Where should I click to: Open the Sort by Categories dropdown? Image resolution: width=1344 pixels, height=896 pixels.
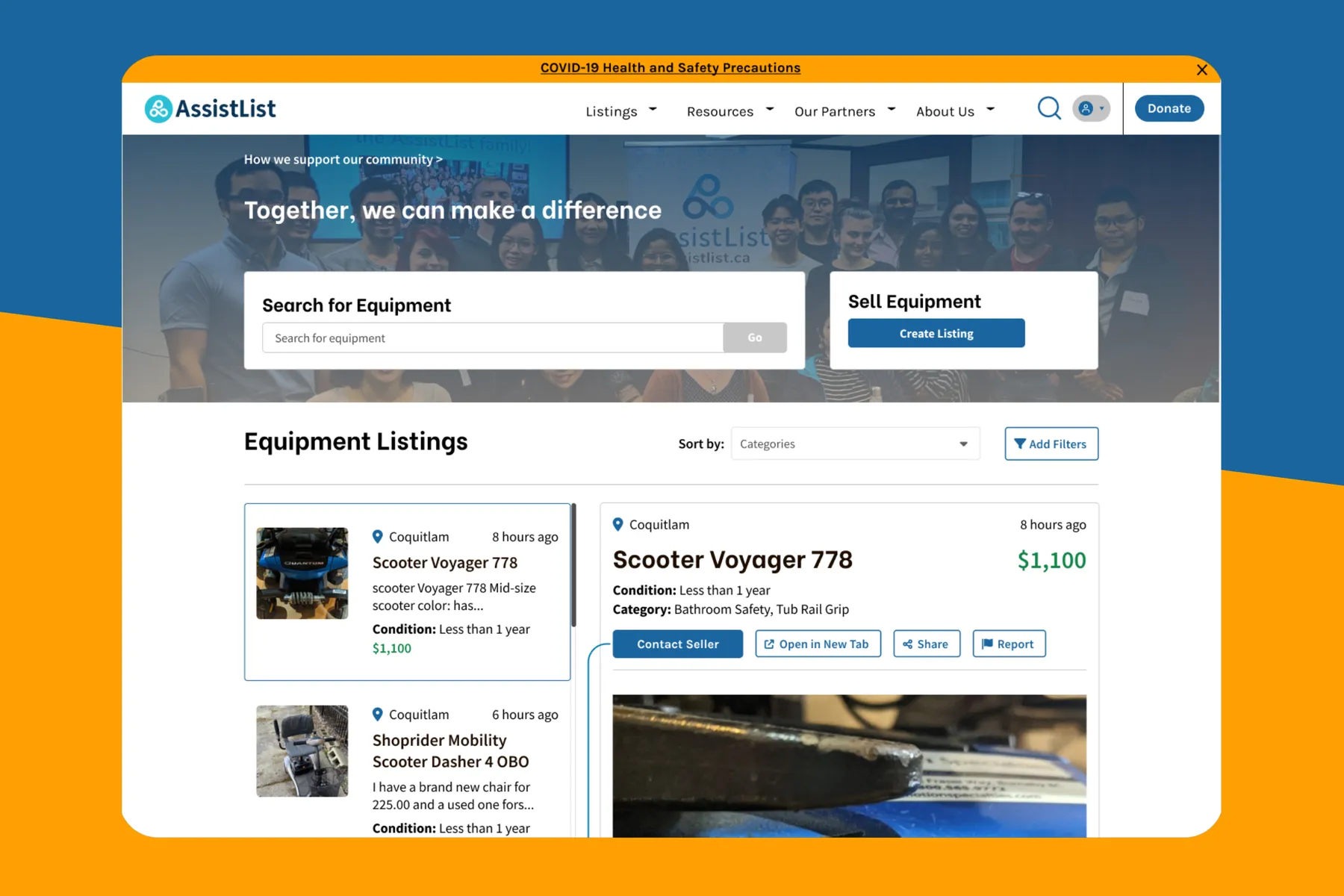(x=855, y=444)
